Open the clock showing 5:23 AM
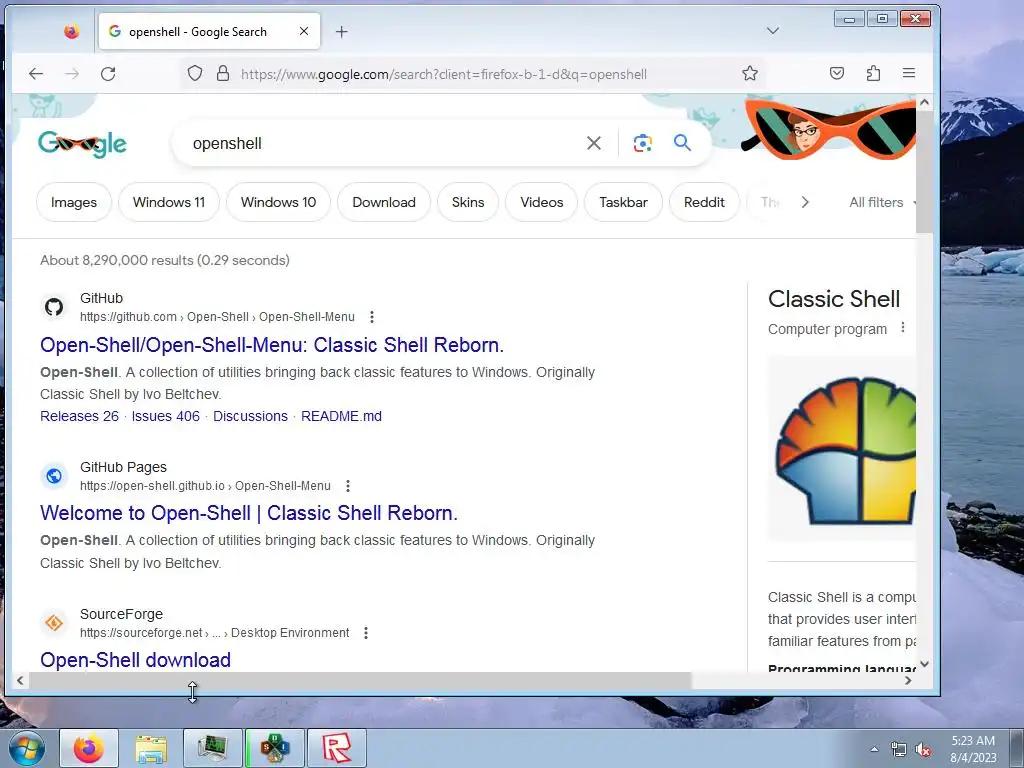Screen dimensions: 1024x768 pos(973,749)
